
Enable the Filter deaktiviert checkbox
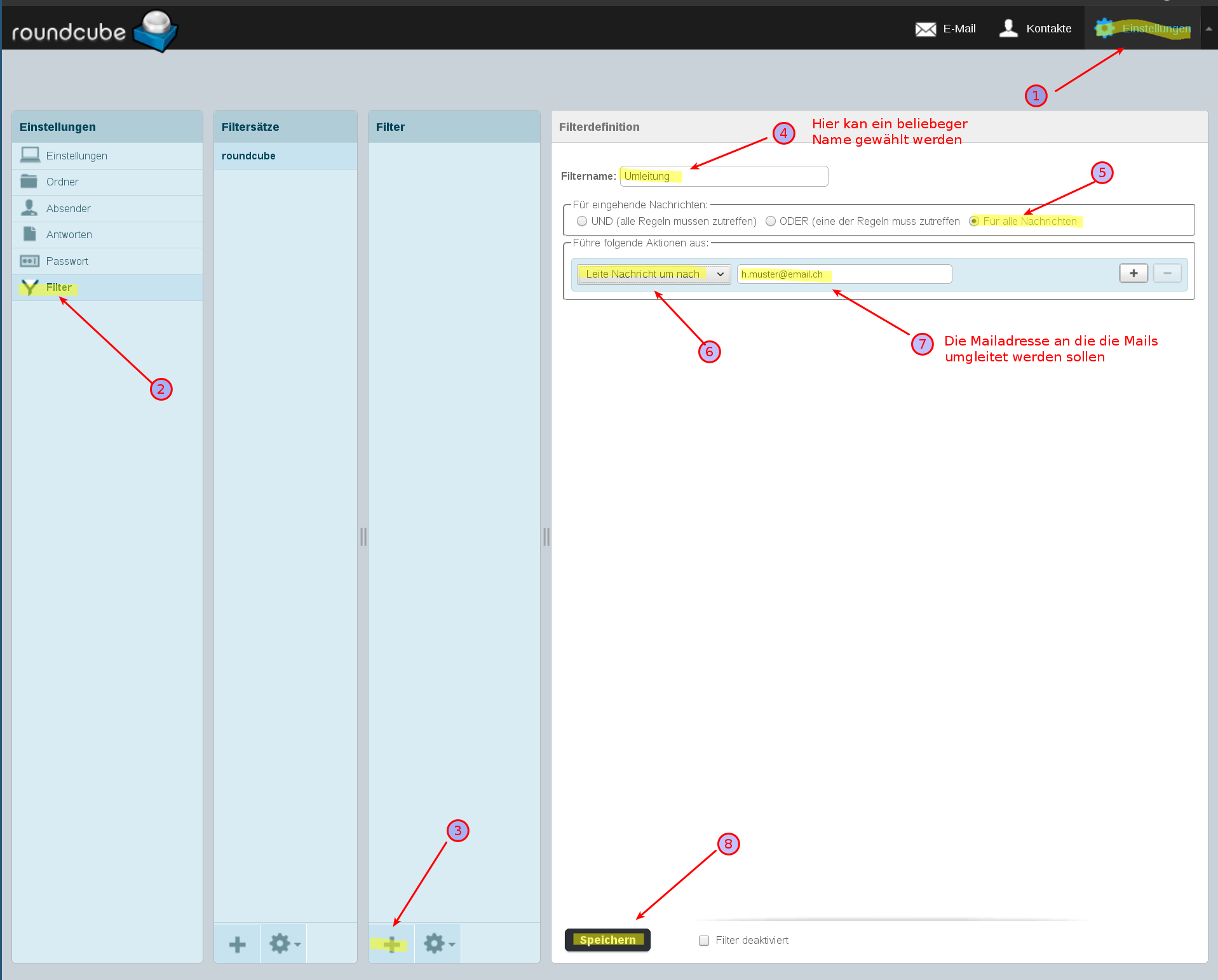pyautogui.click(x=704, y=941)
